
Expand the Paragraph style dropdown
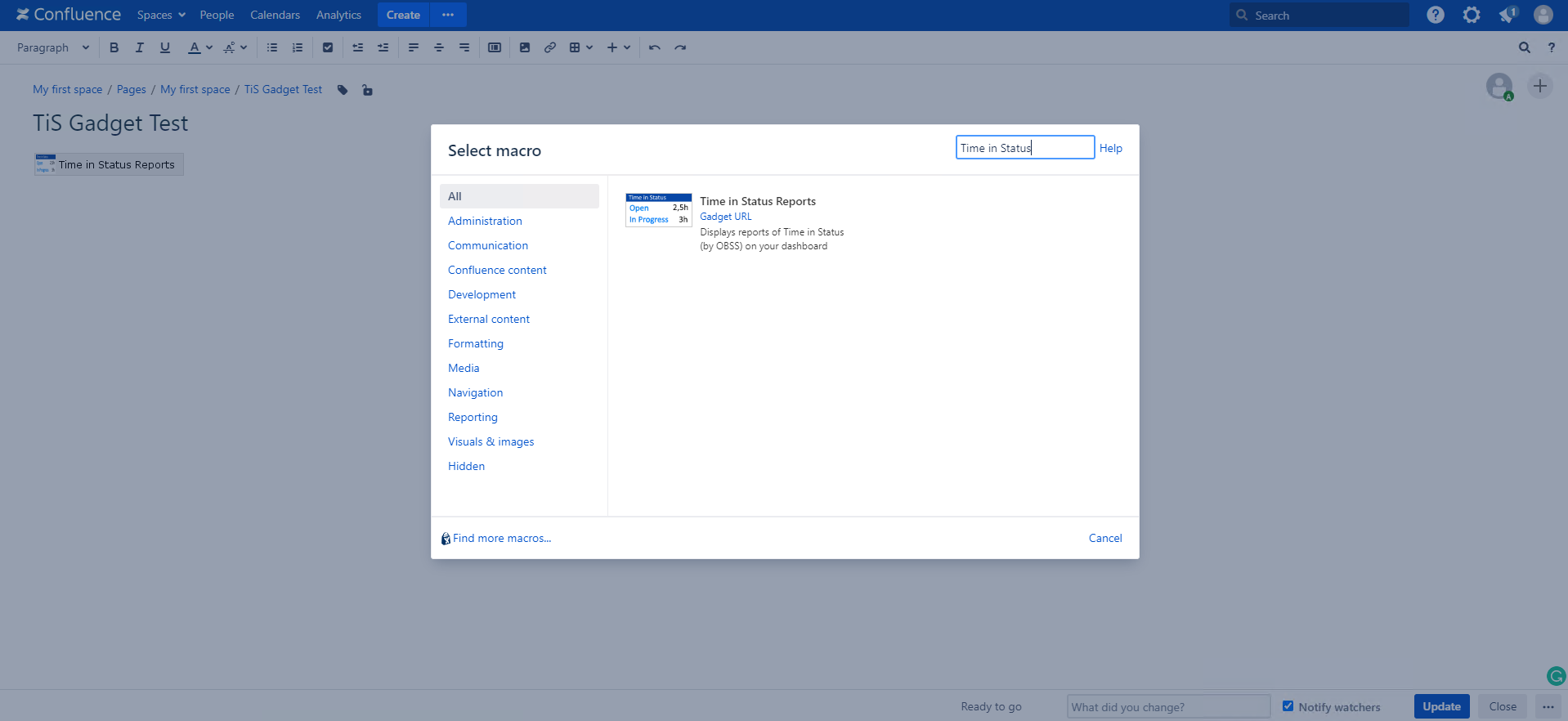tap(53, 47)
